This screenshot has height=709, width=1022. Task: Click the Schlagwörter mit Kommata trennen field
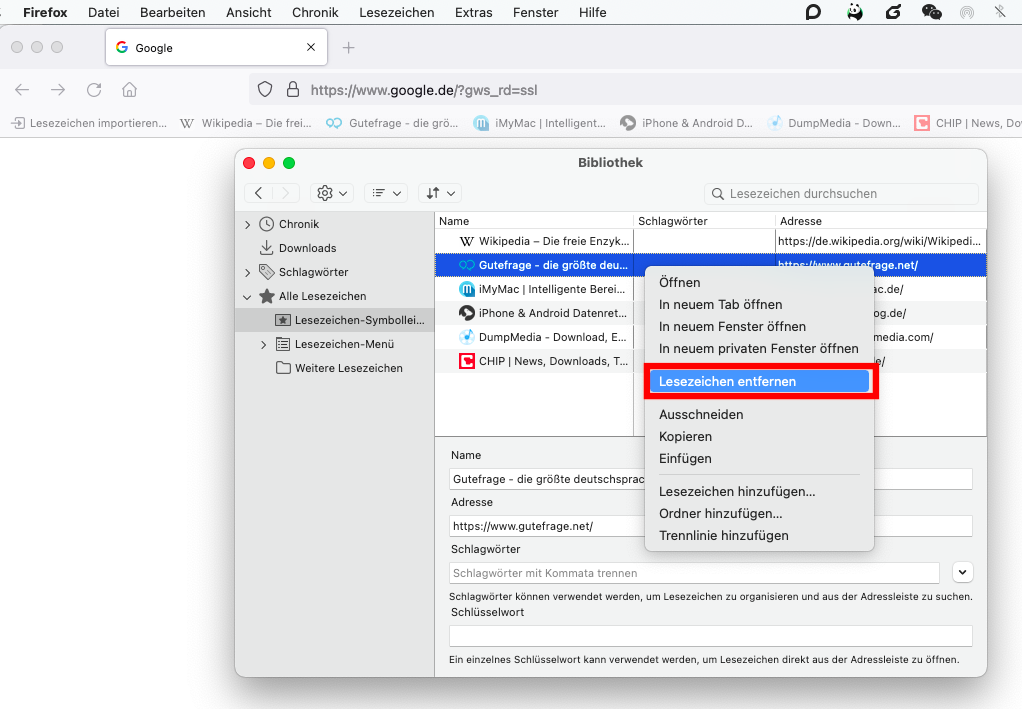pyautogui.click(x=694, y=573)
